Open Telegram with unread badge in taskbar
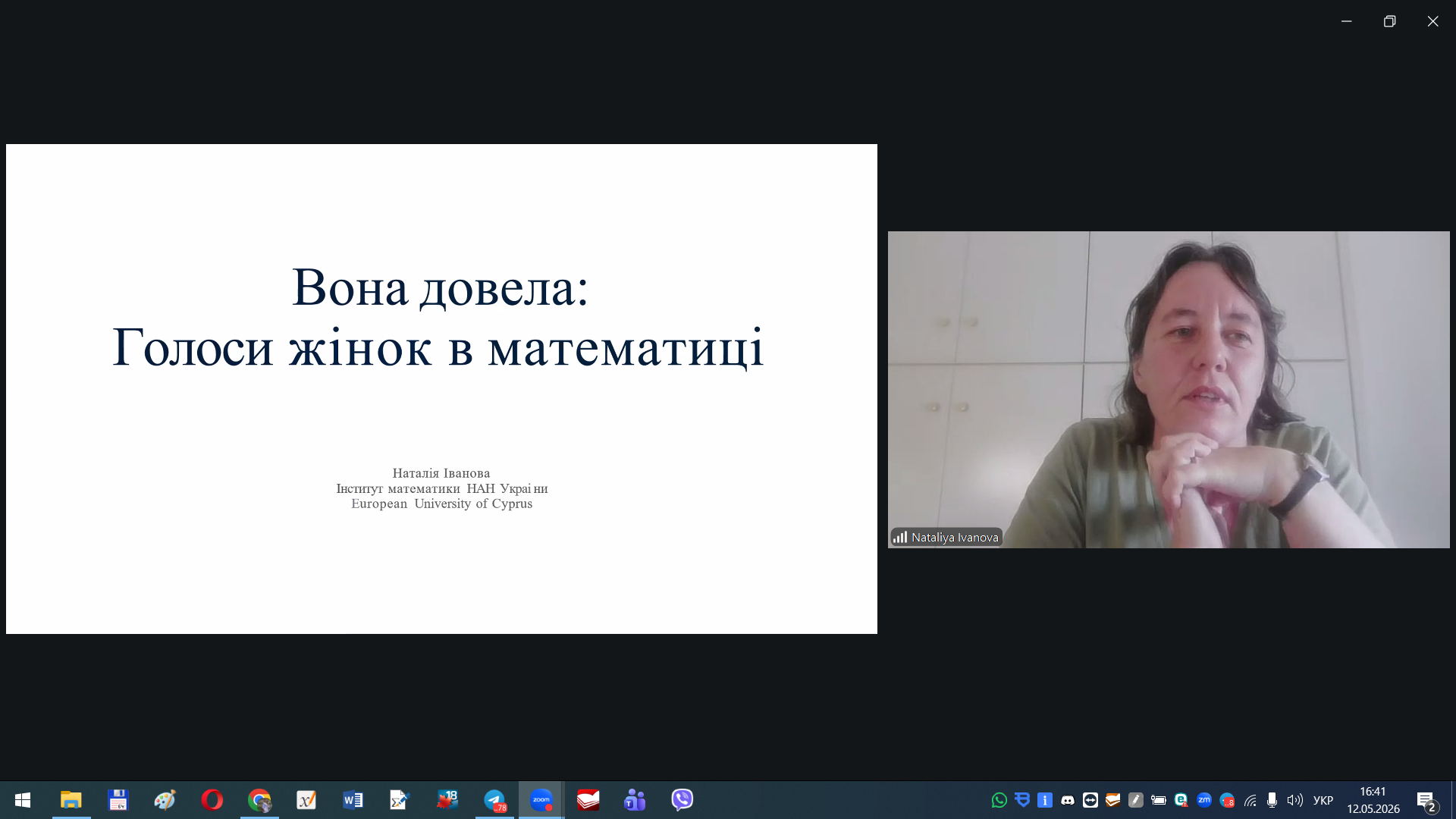Screen dimensions: 1456x819 [x=494, y=800]
